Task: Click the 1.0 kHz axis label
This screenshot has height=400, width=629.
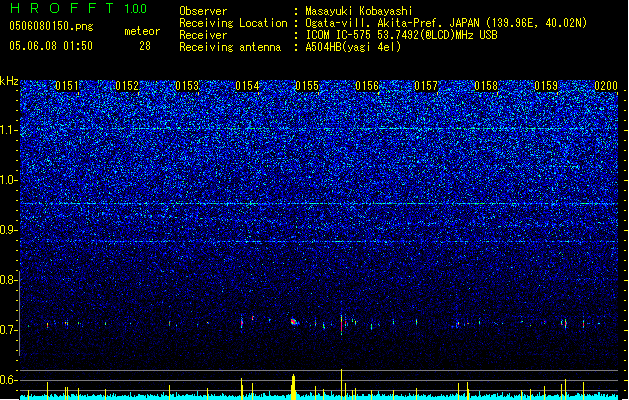Action: click(x=8, y=180)
